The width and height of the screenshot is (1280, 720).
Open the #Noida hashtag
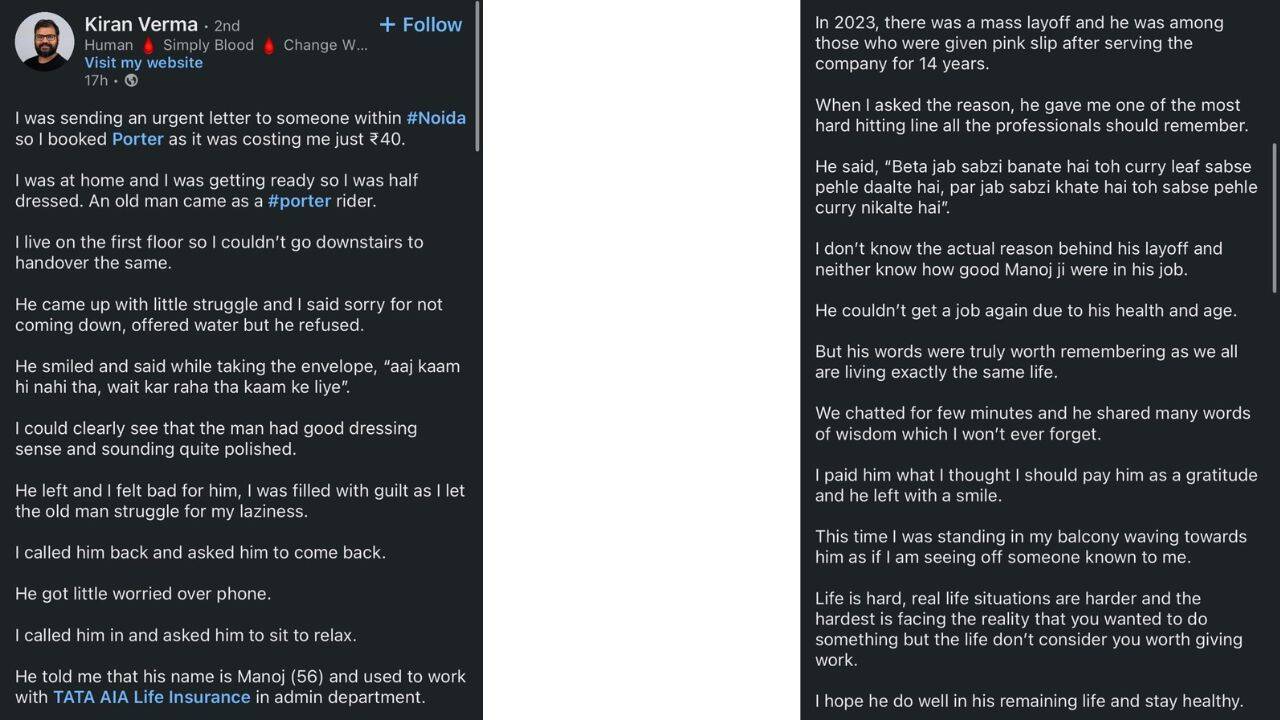click(x=436, y=118)
